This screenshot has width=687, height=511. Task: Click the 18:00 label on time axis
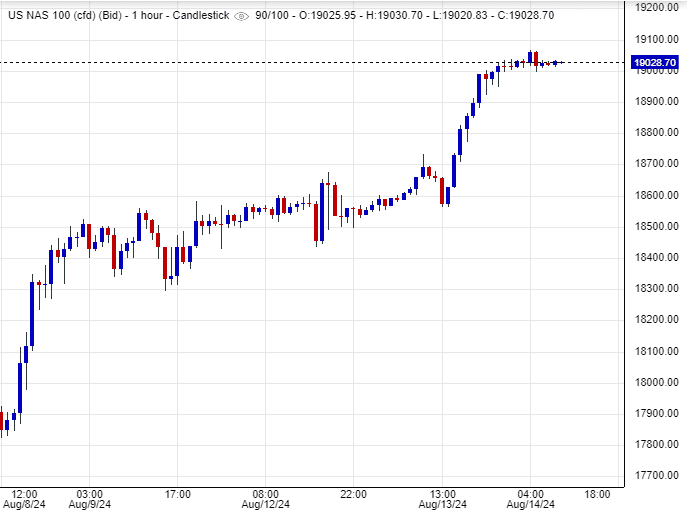tap(598, 494)
